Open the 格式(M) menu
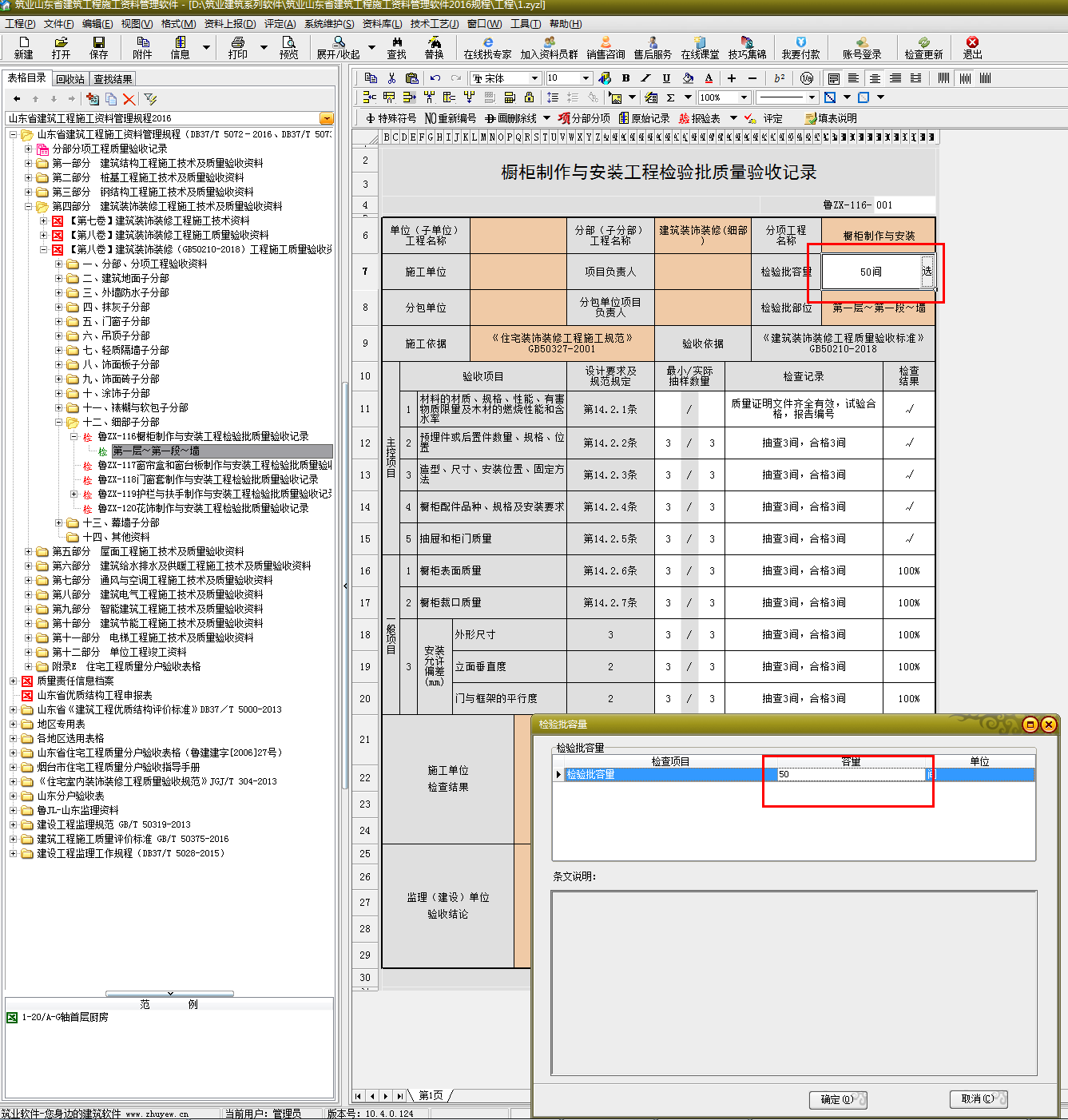This screenshot has height=1120, width=1068. pos(178,24)
